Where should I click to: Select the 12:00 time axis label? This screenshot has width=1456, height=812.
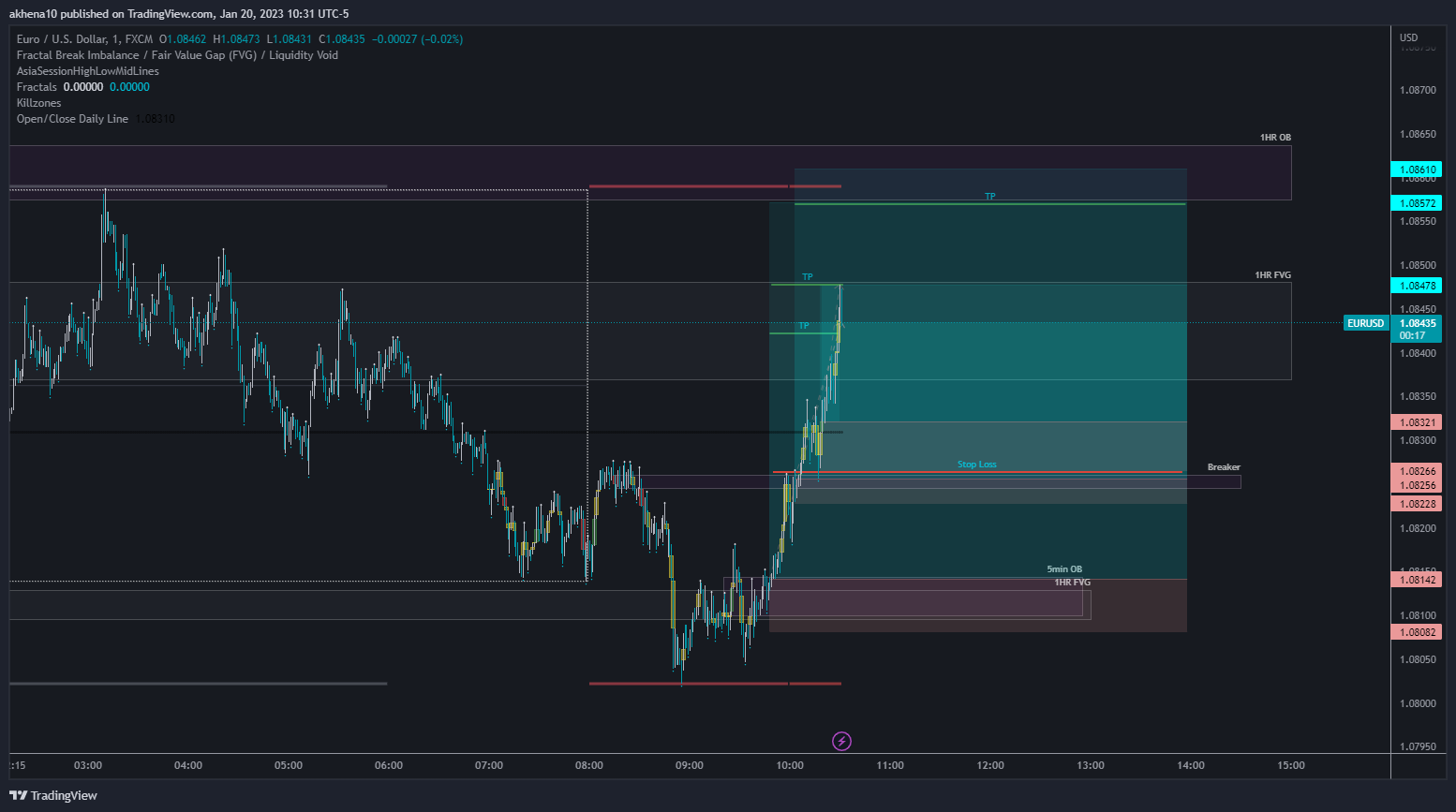[990, 765]
